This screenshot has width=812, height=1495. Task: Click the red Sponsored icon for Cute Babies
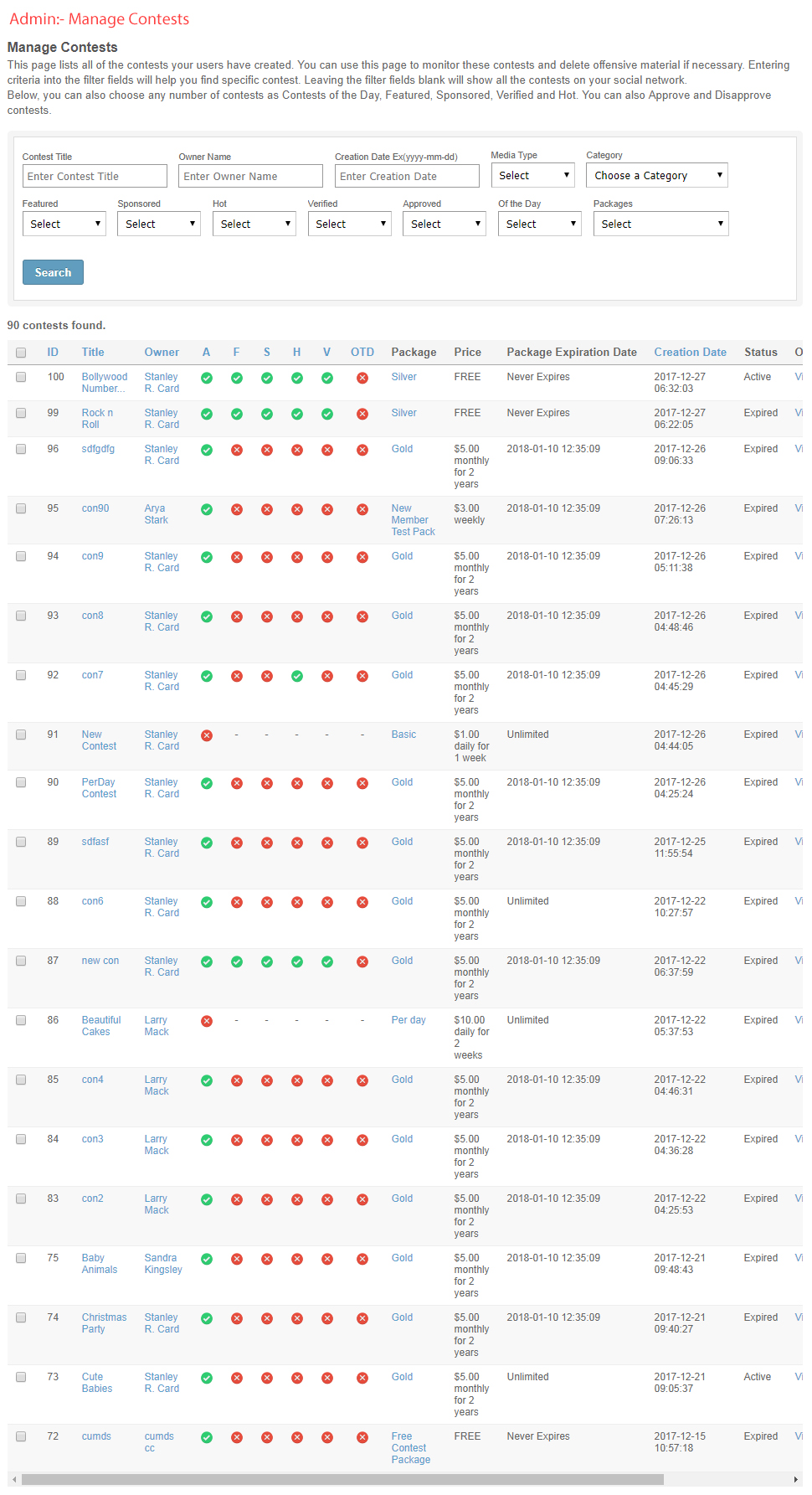click(x=267, y=1378)
